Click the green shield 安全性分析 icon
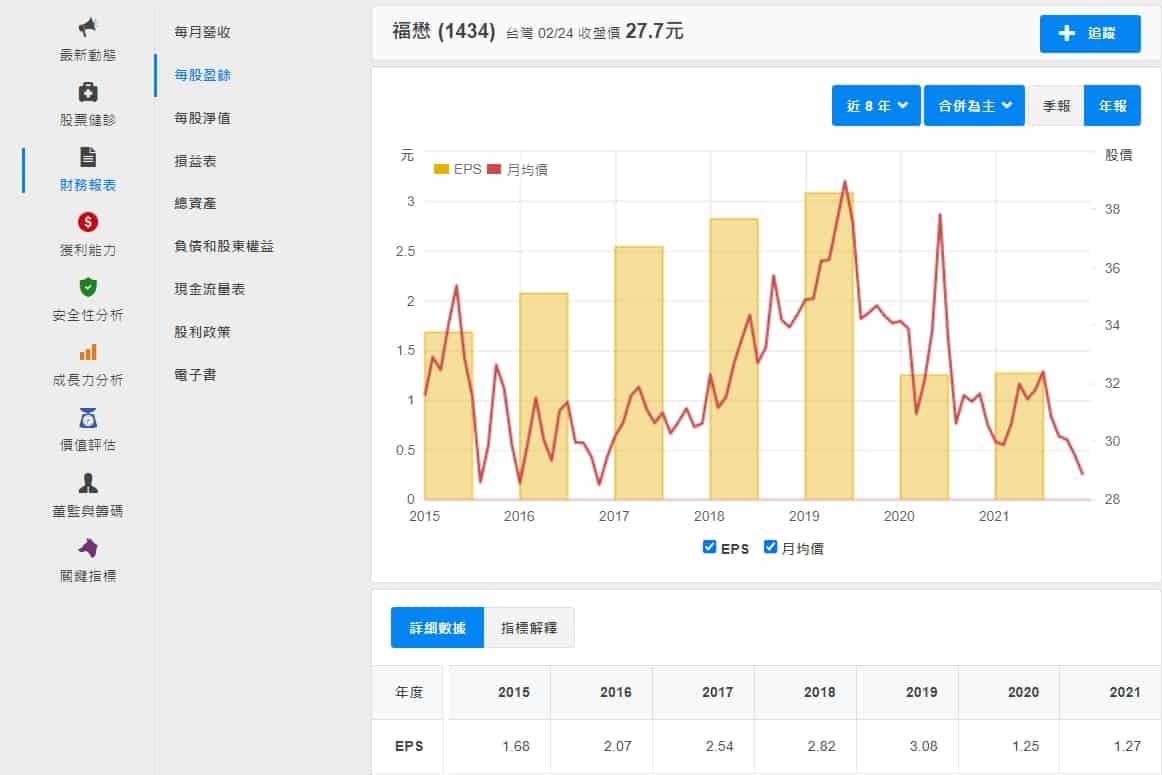Screen dimensions: 1162x775 [x=88, y=287]
